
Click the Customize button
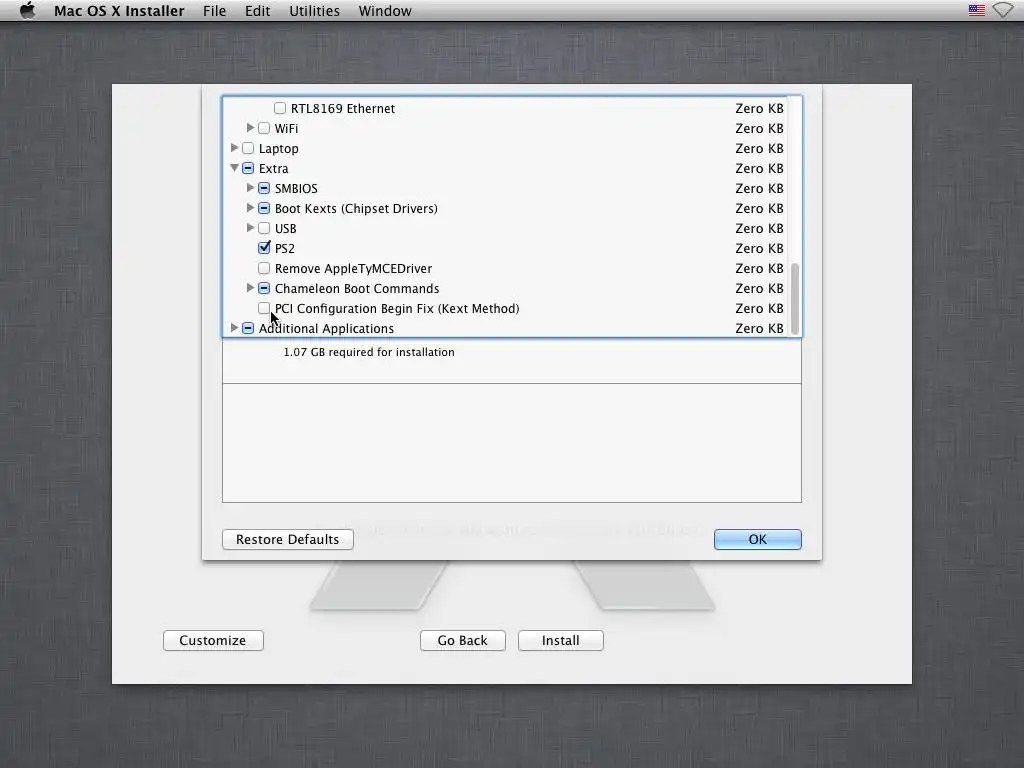click(213, 641)
